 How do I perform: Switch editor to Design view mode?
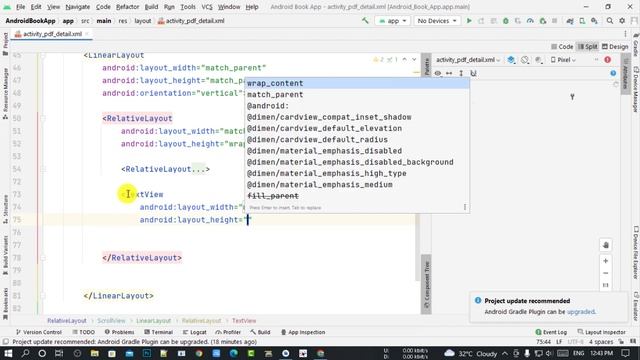(615, 47)
